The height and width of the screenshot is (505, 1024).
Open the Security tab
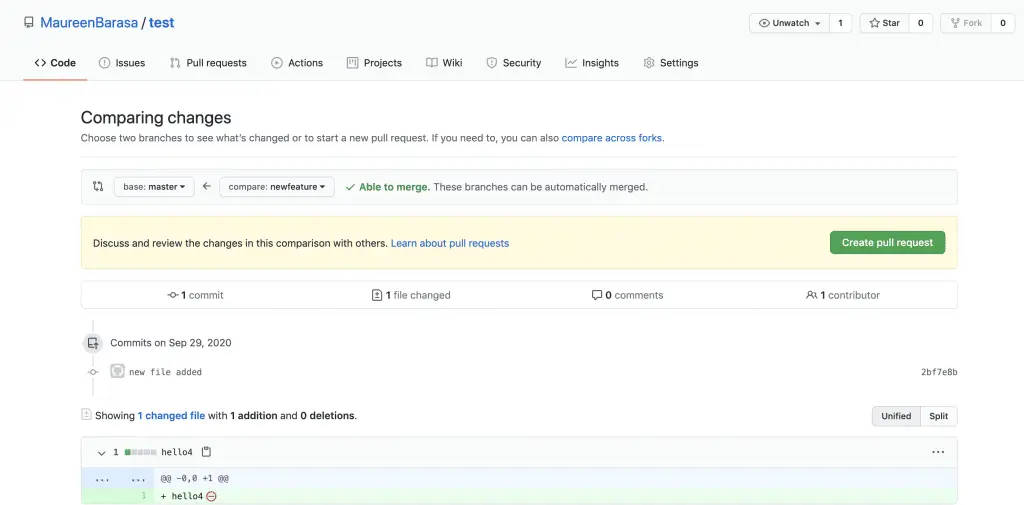514,63
